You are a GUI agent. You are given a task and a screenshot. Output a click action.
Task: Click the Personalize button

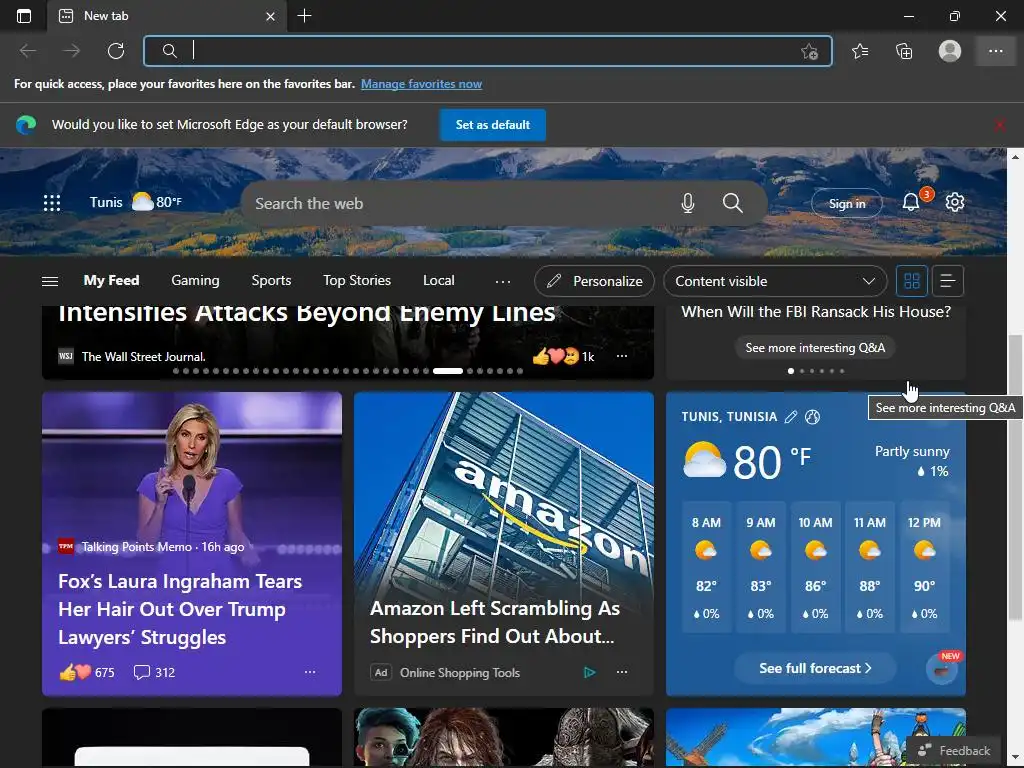[594, 281]
